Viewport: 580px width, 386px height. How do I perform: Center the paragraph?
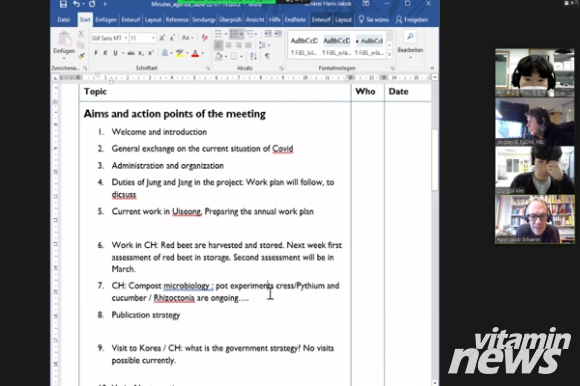pos(228,45)
